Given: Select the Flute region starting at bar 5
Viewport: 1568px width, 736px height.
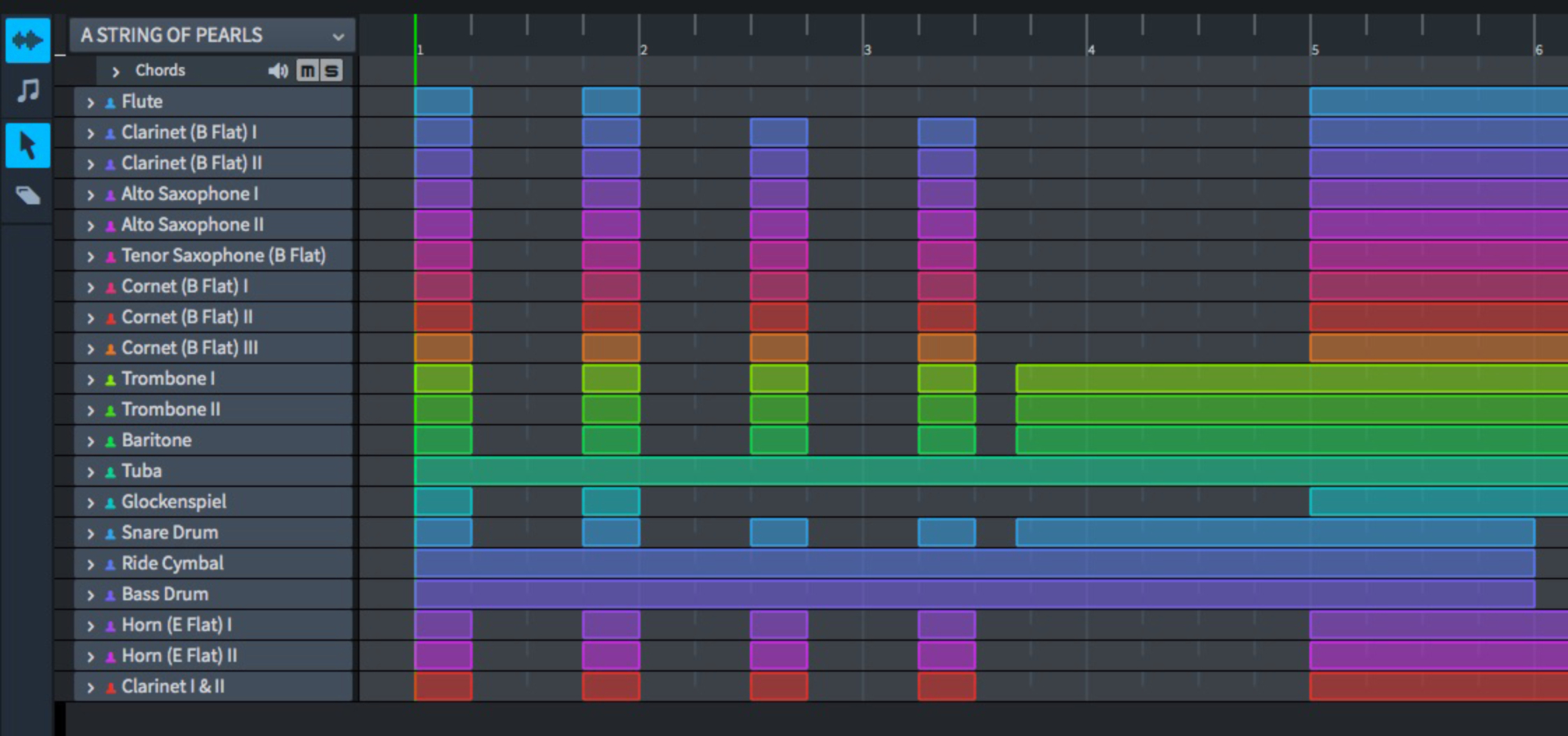Looking at the screenshot, I should [x=1438, y=101].
